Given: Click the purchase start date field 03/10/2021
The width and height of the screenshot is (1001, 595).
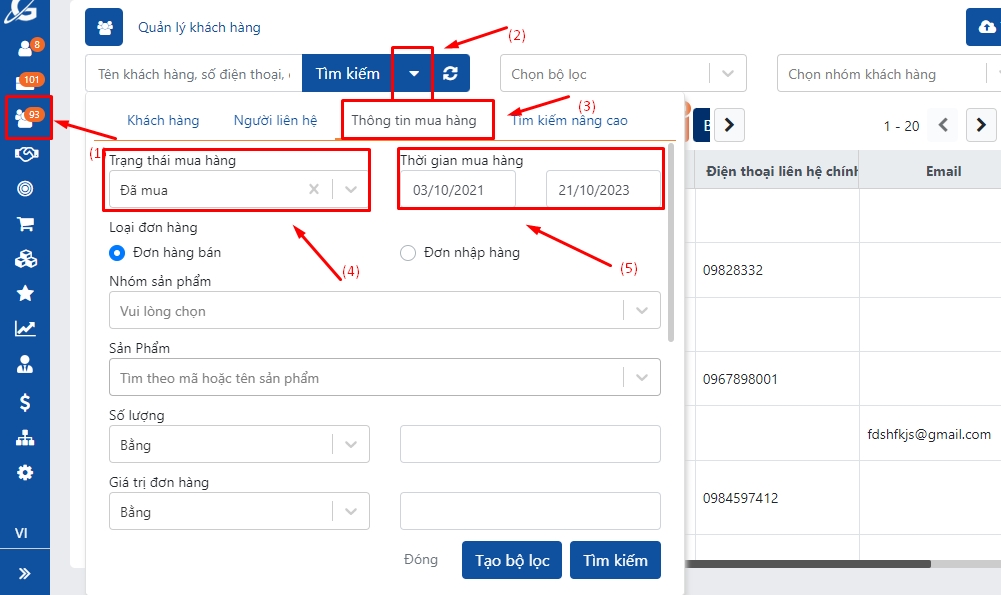Looking at the screenshot, I should pos(457,190).
